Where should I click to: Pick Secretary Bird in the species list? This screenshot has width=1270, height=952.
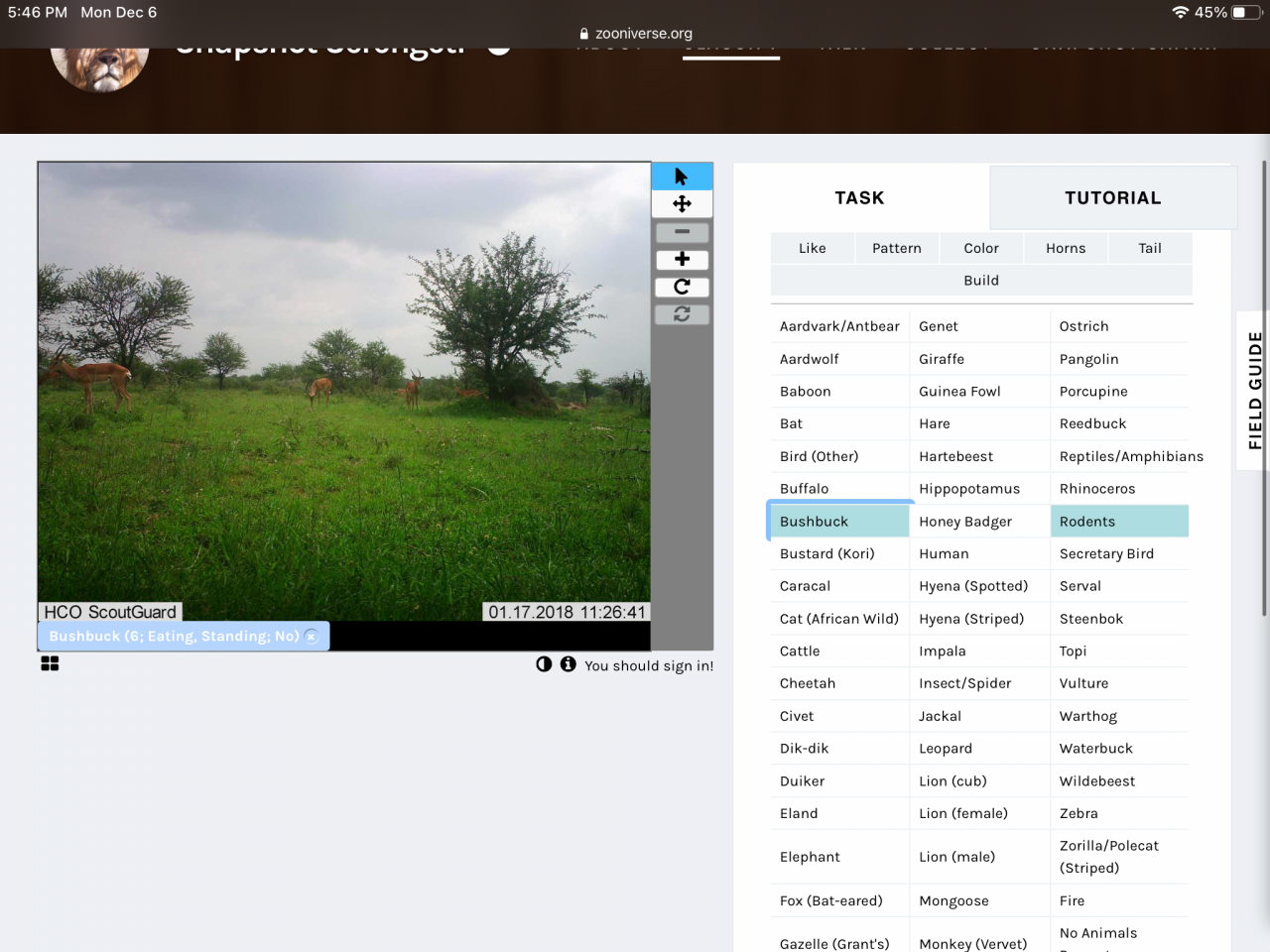[1119, 554]
